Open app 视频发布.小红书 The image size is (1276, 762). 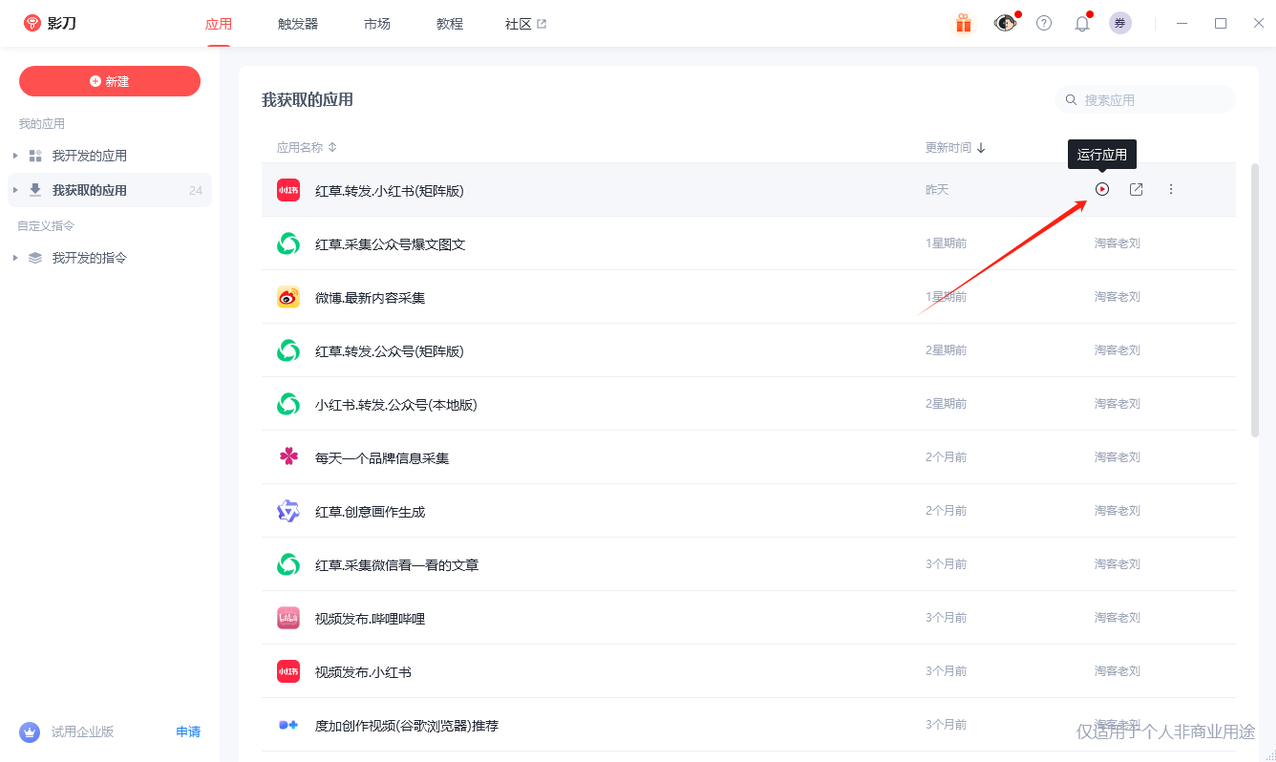point(363,672)
